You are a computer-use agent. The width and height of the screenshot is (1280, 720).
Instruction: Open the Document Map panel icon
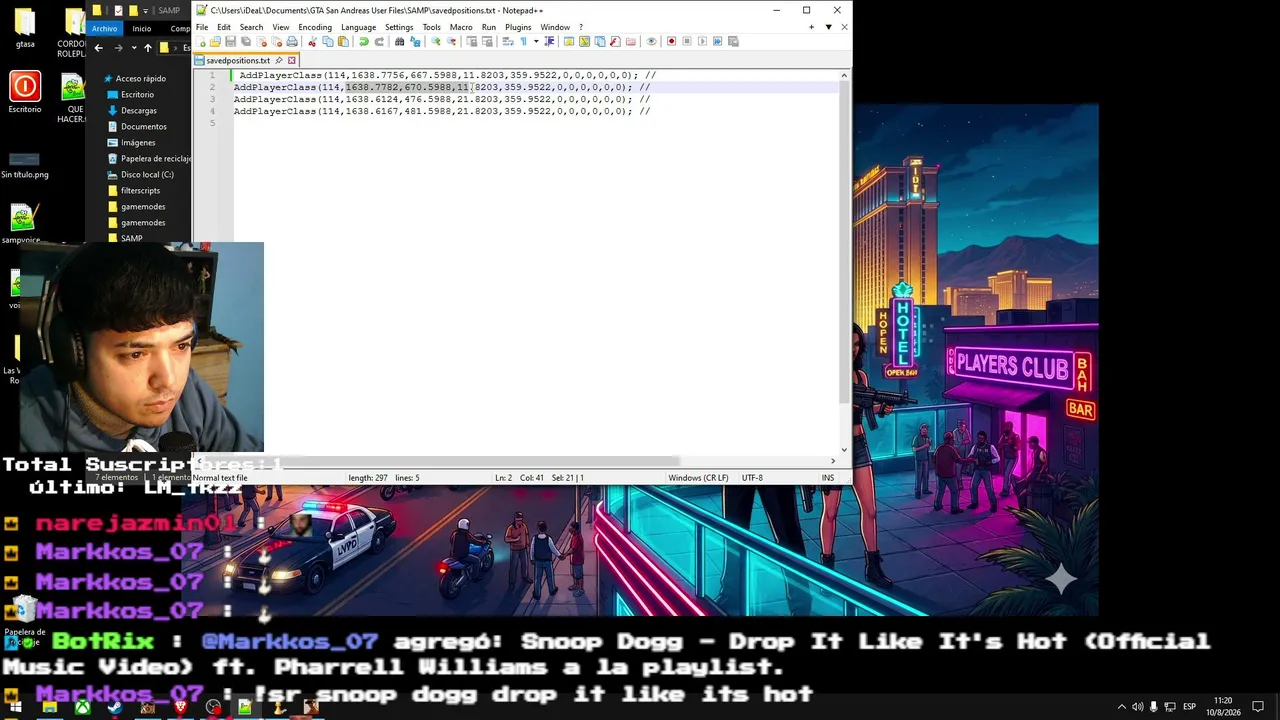[x=584, y=42]
